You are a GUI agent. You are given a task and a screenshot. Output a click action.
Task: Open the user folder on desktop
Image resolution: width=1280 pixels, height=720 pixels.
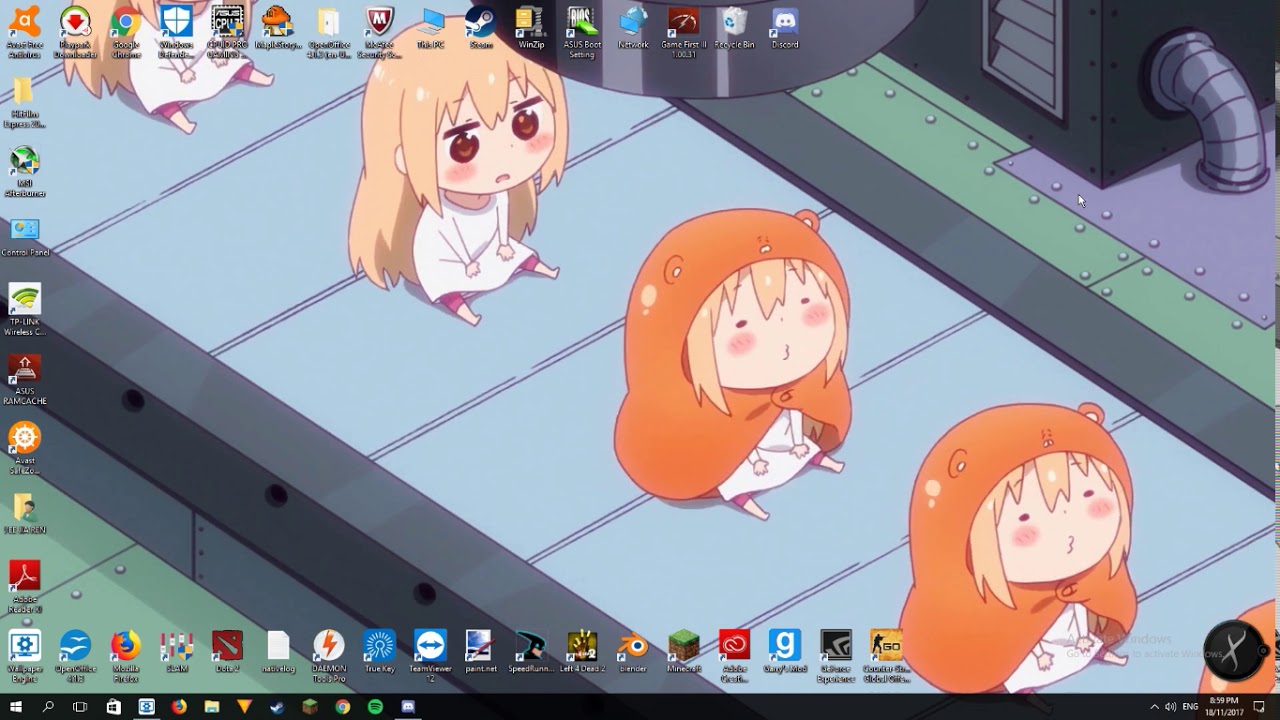(x=24, y=513)
